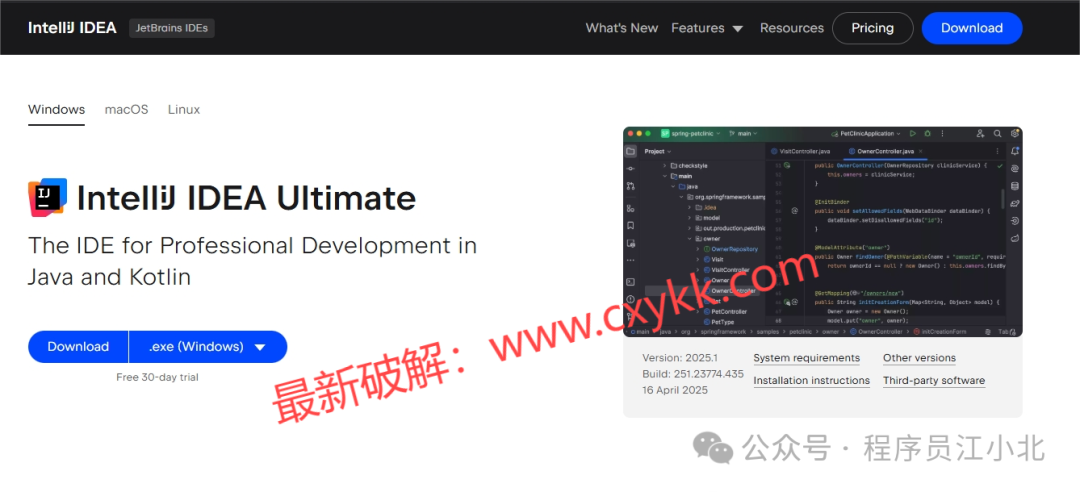Open the AI Assistant spiral icon in IDE preview

(x=1015, y=169)
